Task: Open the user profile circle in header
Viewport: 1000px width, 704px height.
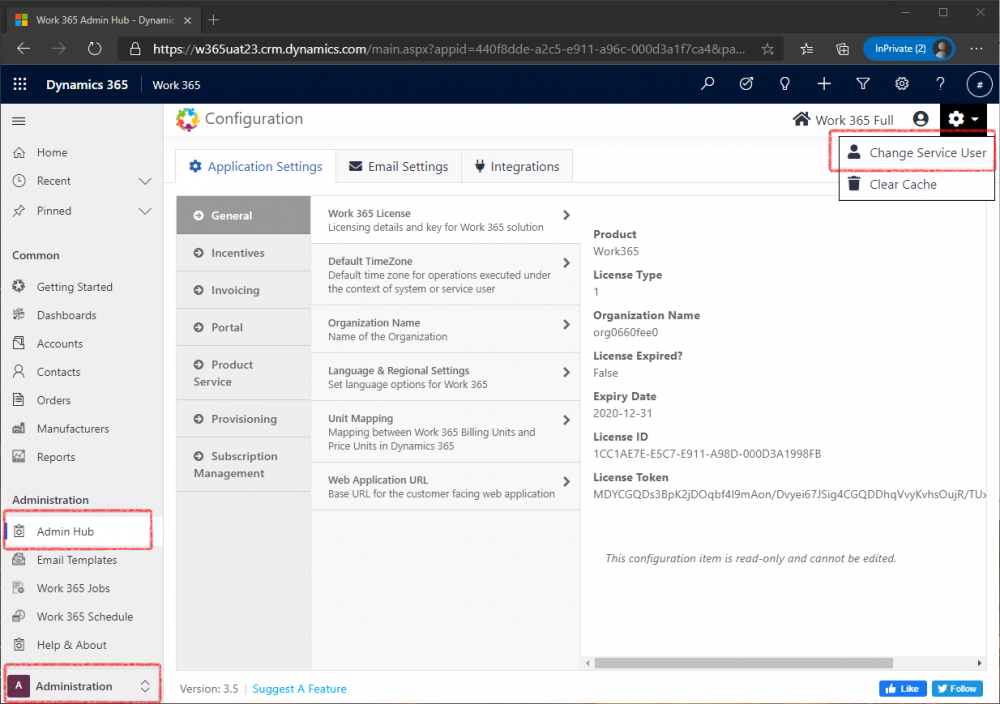Action: coord(980,84)
